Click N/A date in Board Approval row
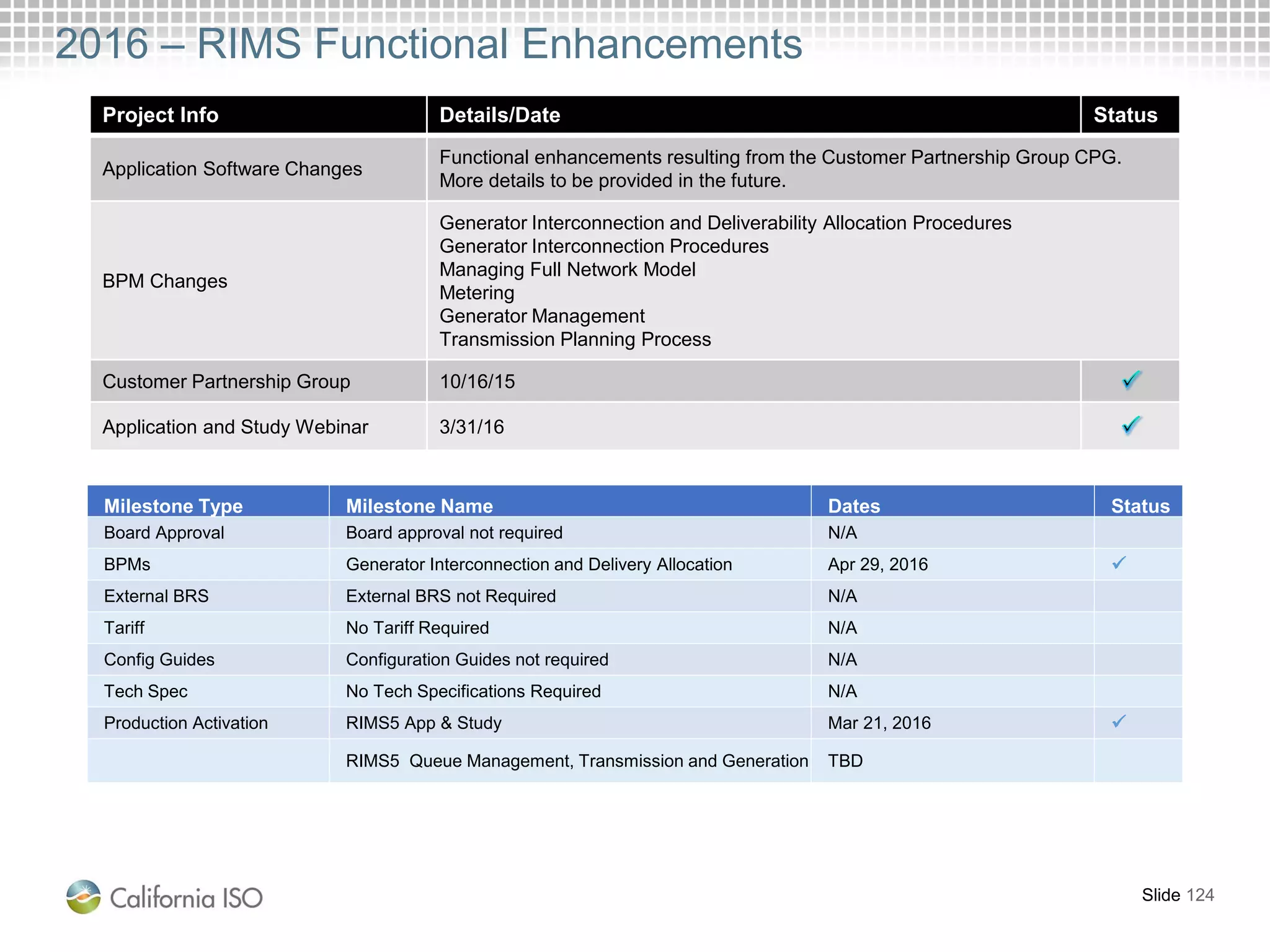 [842, 533]
